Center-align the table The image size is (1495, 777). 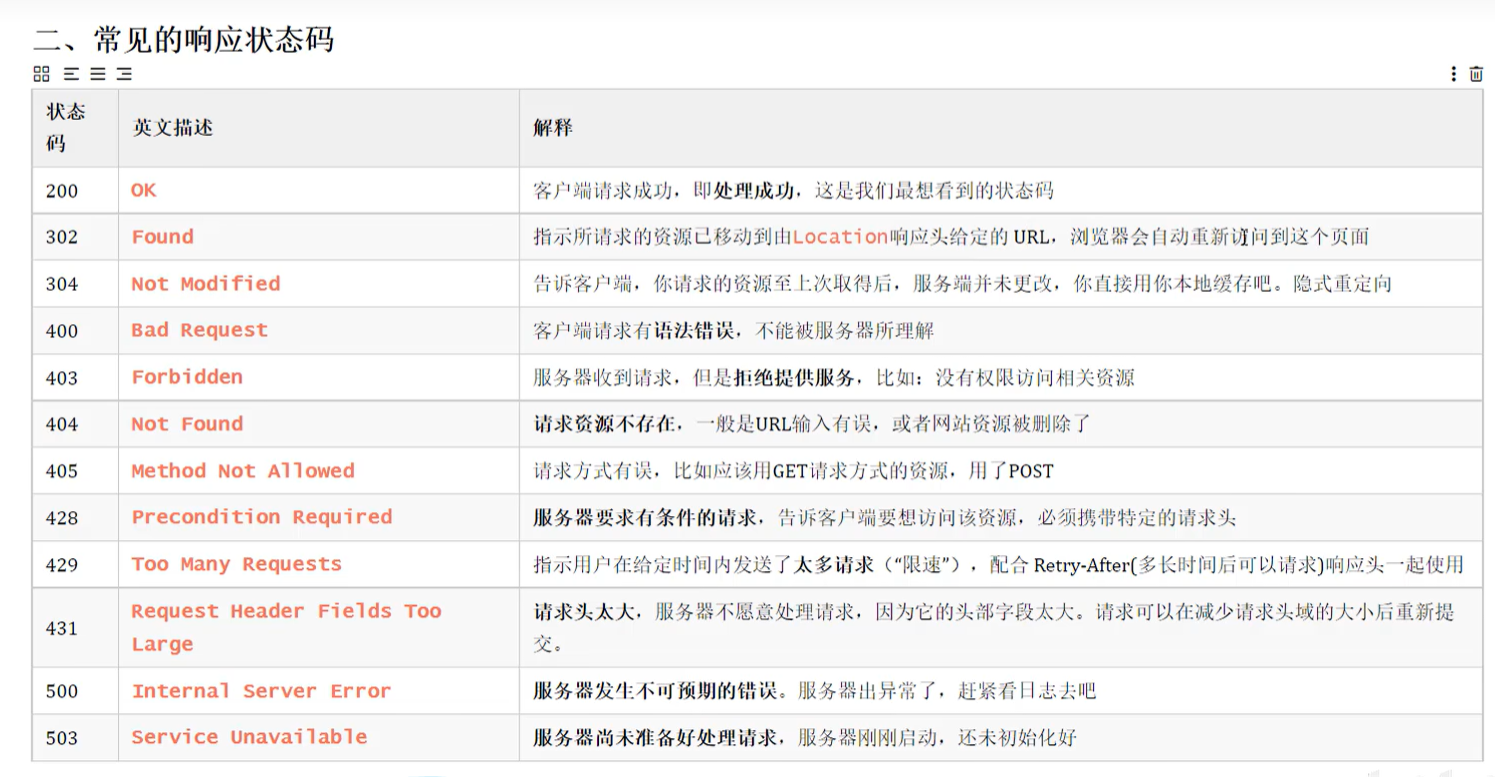point(97,73)
